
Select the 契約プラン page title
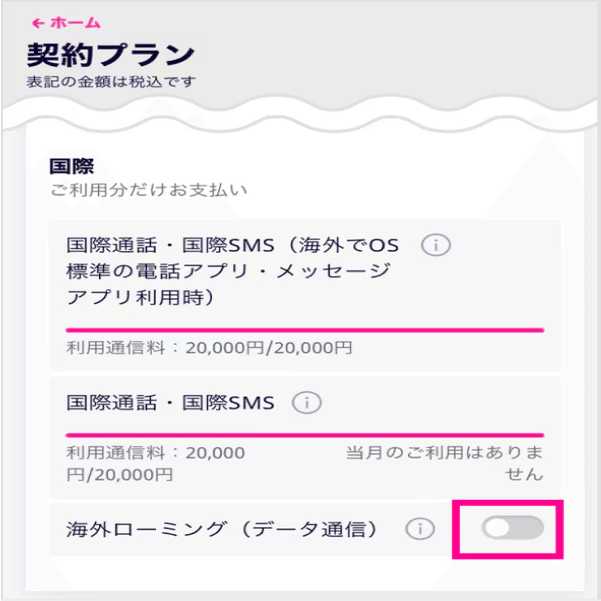click(111, 55)
